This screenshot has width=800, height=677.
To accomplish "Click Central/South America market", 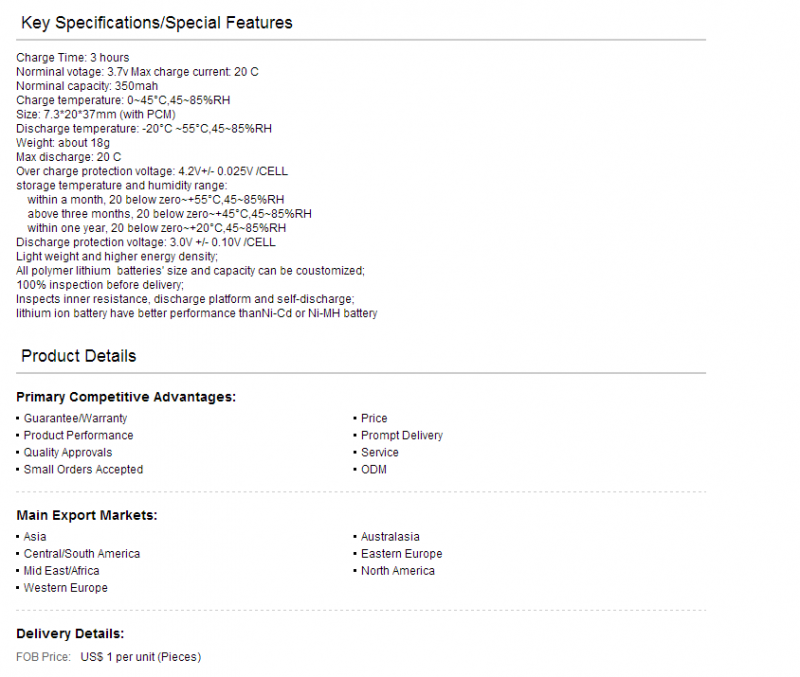I will coord(82,554).
